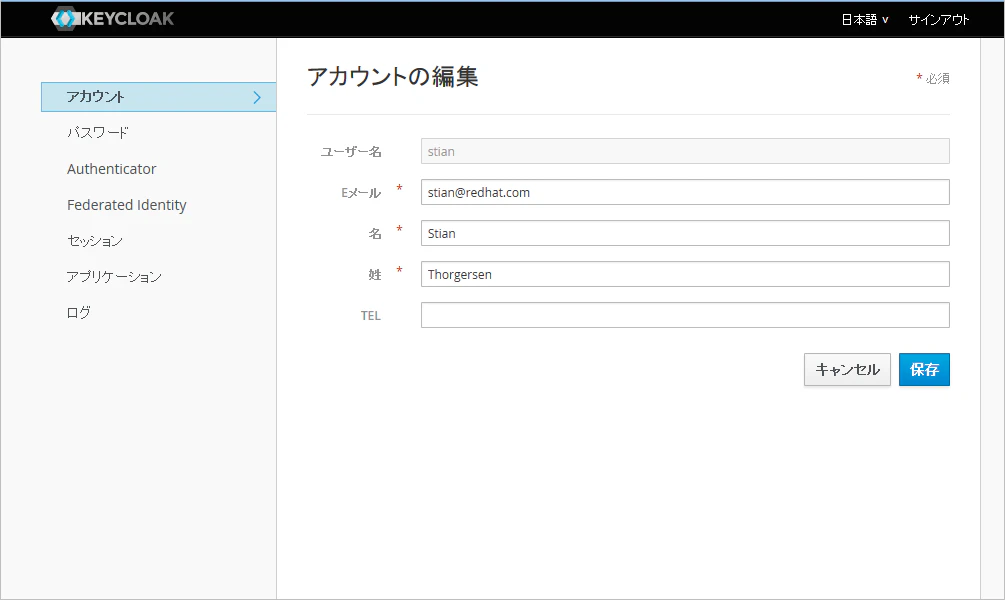The image size is (1005, 600).
Task: Go to the Authenticator page
Action: coord(112,169)
